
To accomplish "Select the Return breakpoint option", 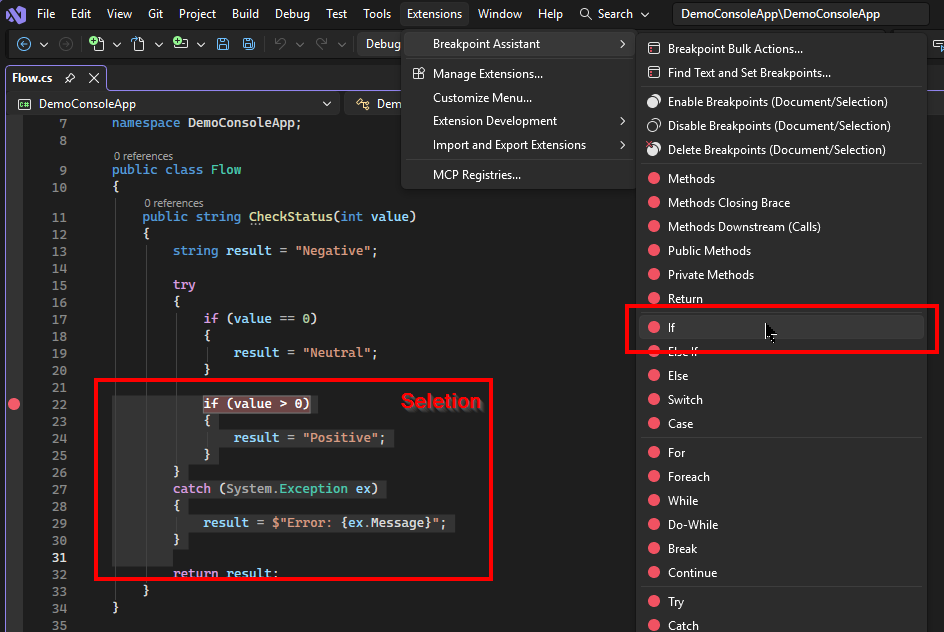I will coord(781,299).
